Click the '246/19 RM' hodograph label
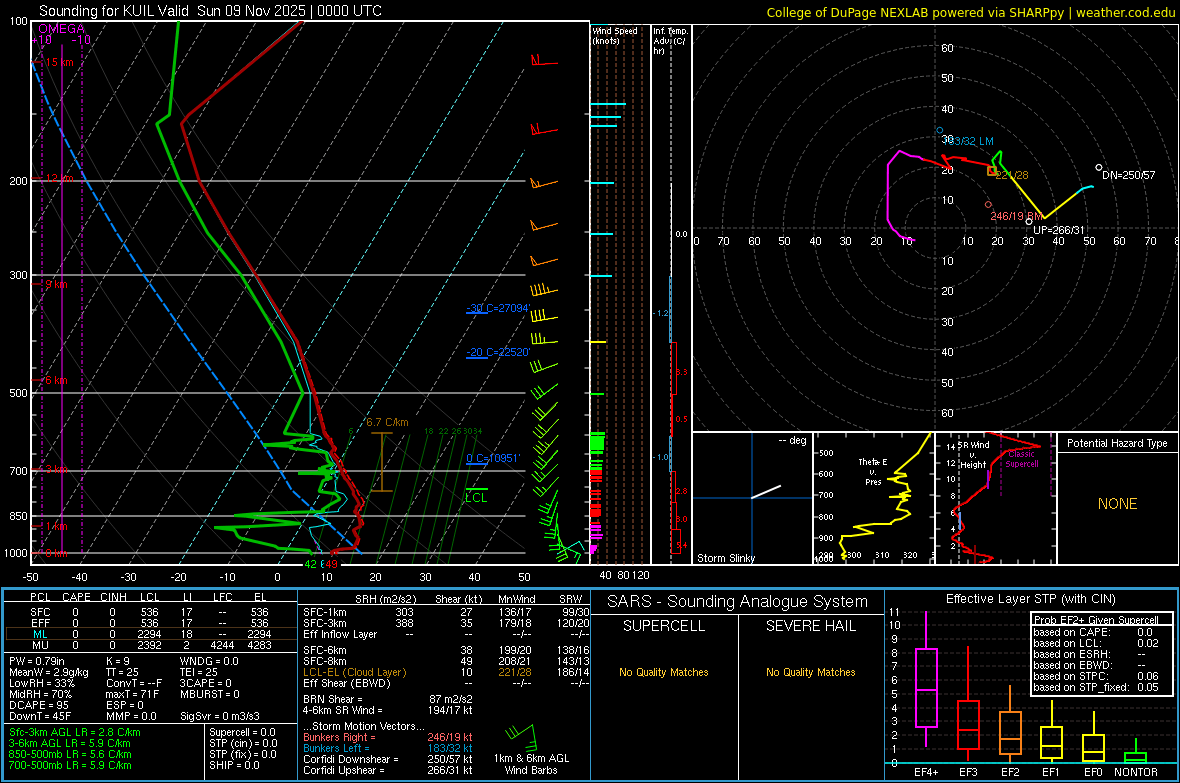Viewport: 1180px width, 783px height. pyautogui.click(x=1016, y=216)
